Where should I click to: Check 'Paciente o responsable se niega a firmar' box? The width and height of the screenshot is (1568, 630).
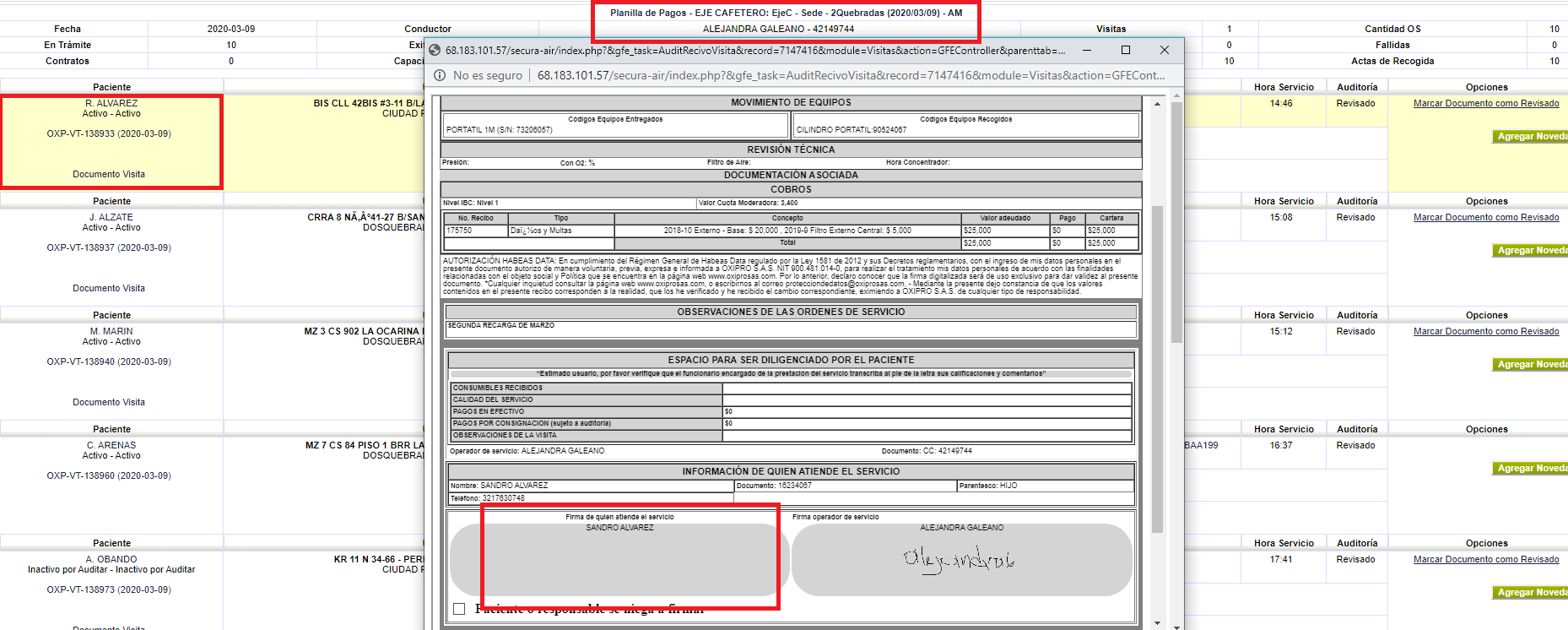coord(459,609)
